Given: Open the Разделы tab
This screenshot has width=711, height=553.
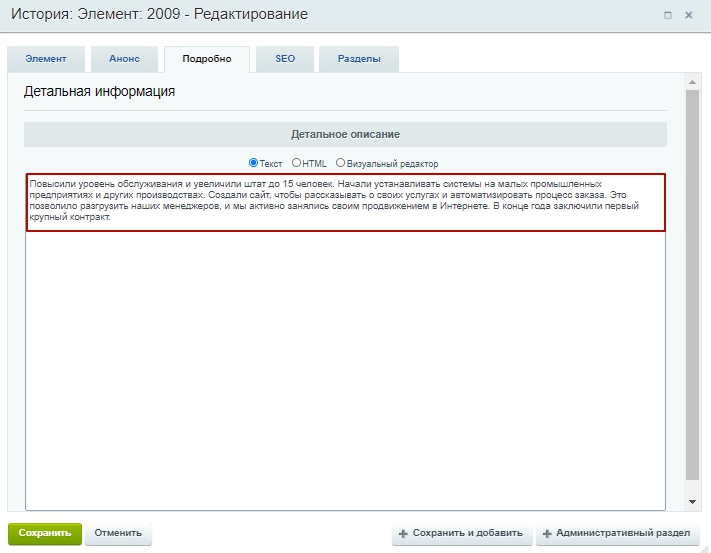Looking at the screenshot, I should coord(359,59).
